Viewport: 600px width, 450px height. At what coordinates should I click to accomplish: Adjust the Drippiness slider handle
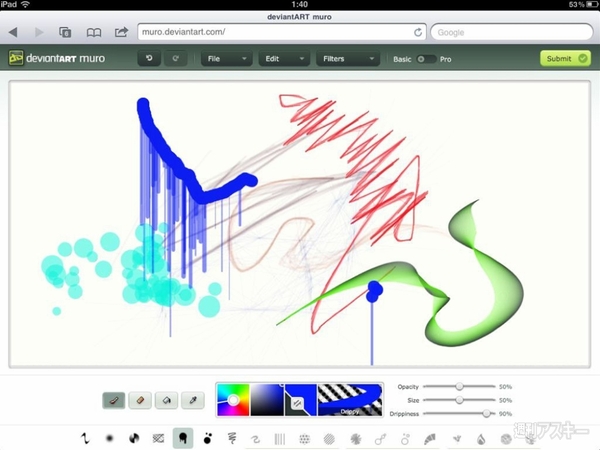pos(486,414)
